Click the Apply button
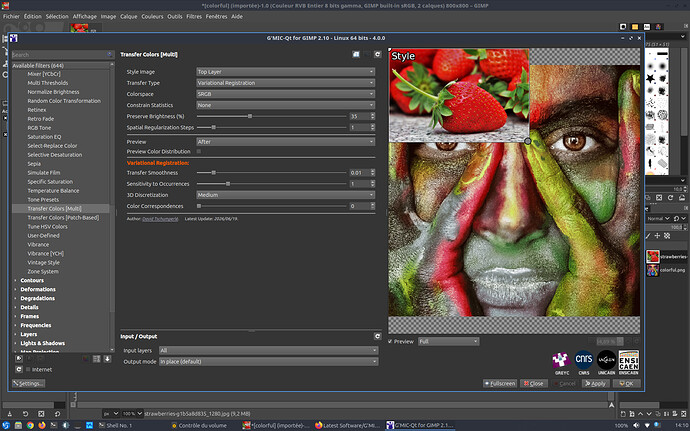 point(596,383)
